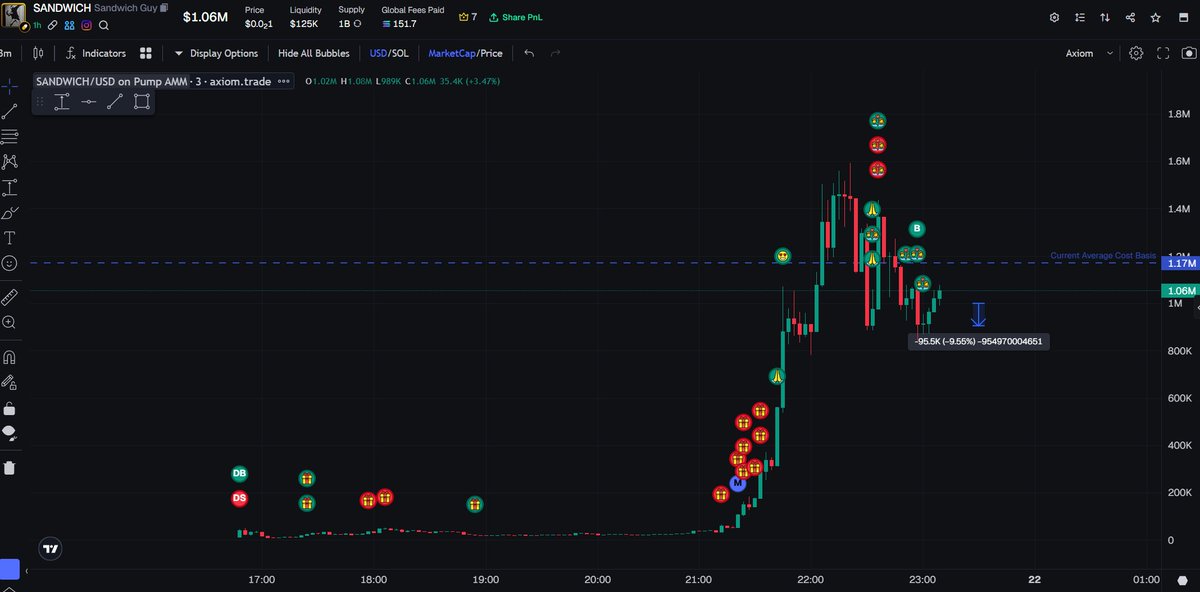Undo the last chart action
The height and width of the screenshot is (592, 1200).
coord(529,53)
